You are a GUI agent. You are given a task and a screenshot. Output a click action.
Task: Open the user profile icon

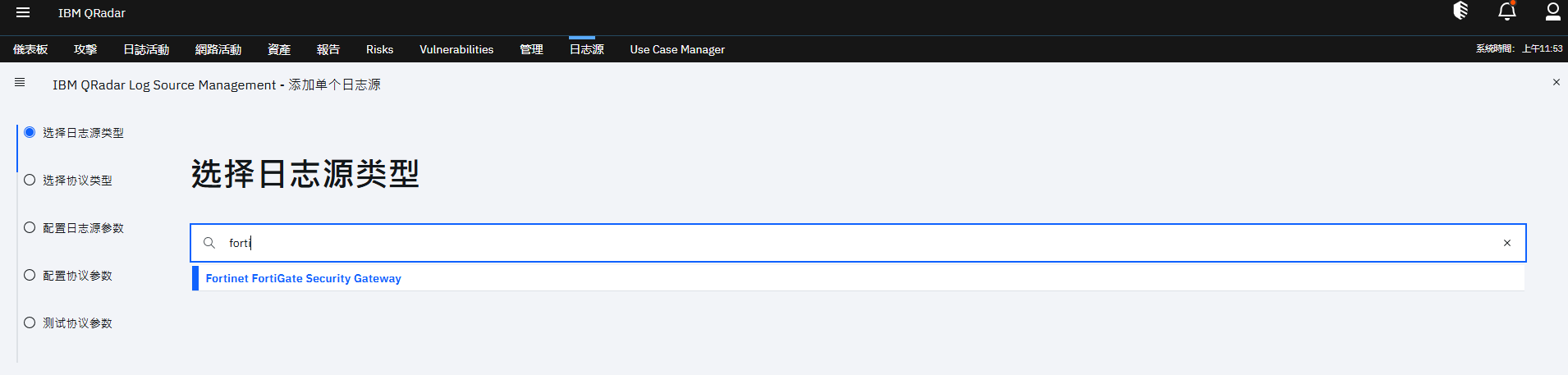1552,11
